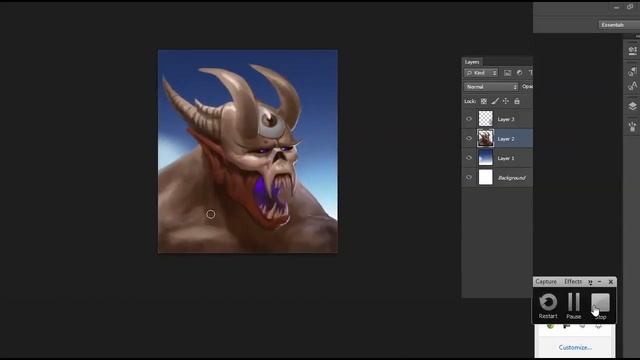
Task: Select Layer 3 transparent thumbnail
Action: pos(485,119)
